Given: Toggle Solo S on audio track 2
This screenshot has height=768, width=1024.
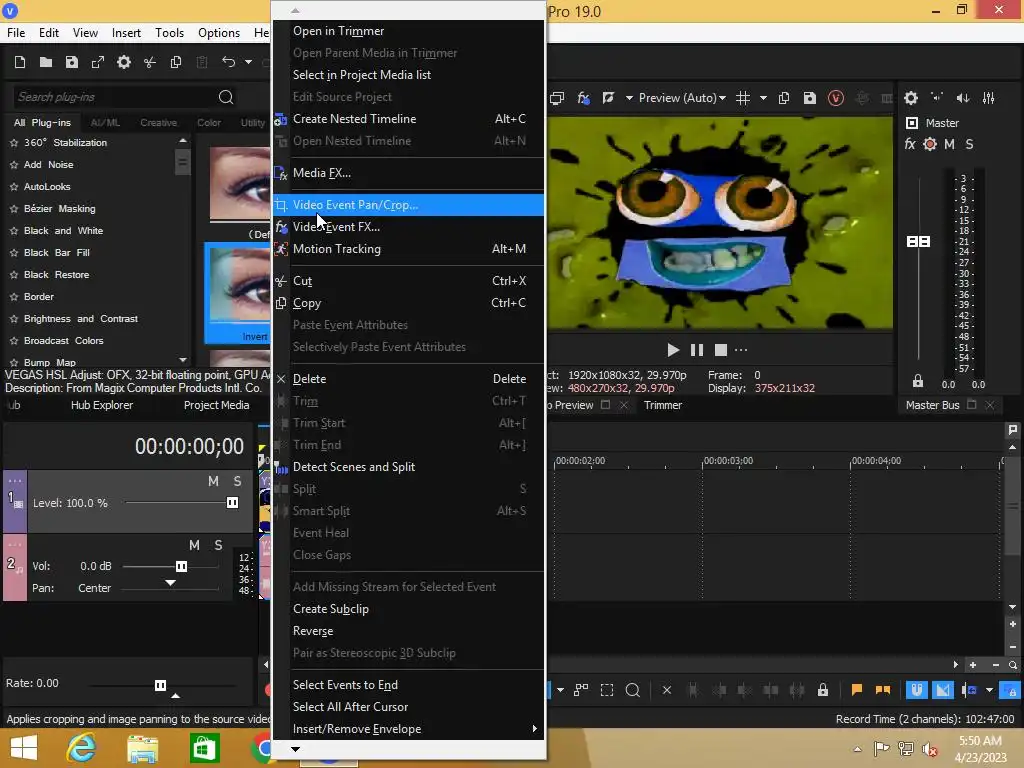Looking at the screenshot, I should (218, 545).
